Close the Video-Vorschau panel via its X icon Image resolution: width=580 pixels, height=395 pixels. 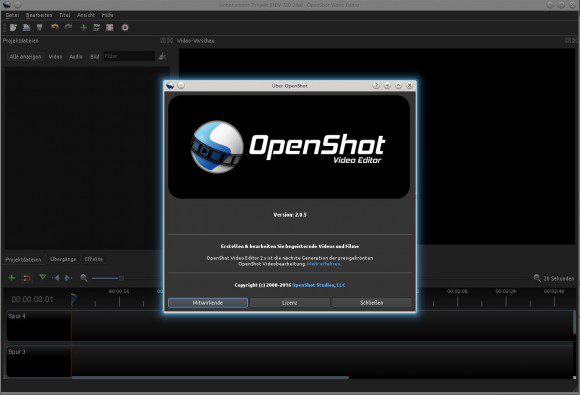point(575,40)
